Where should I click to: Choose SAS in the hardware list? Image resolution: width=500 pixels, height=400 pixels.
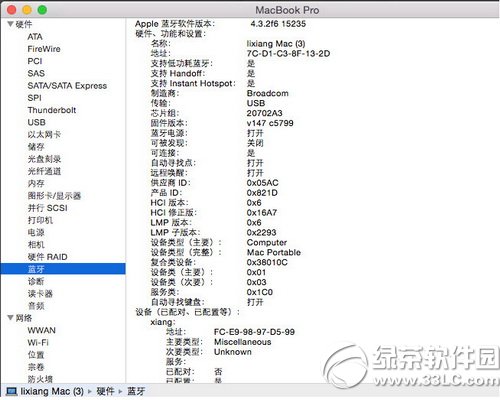point(36,73)
